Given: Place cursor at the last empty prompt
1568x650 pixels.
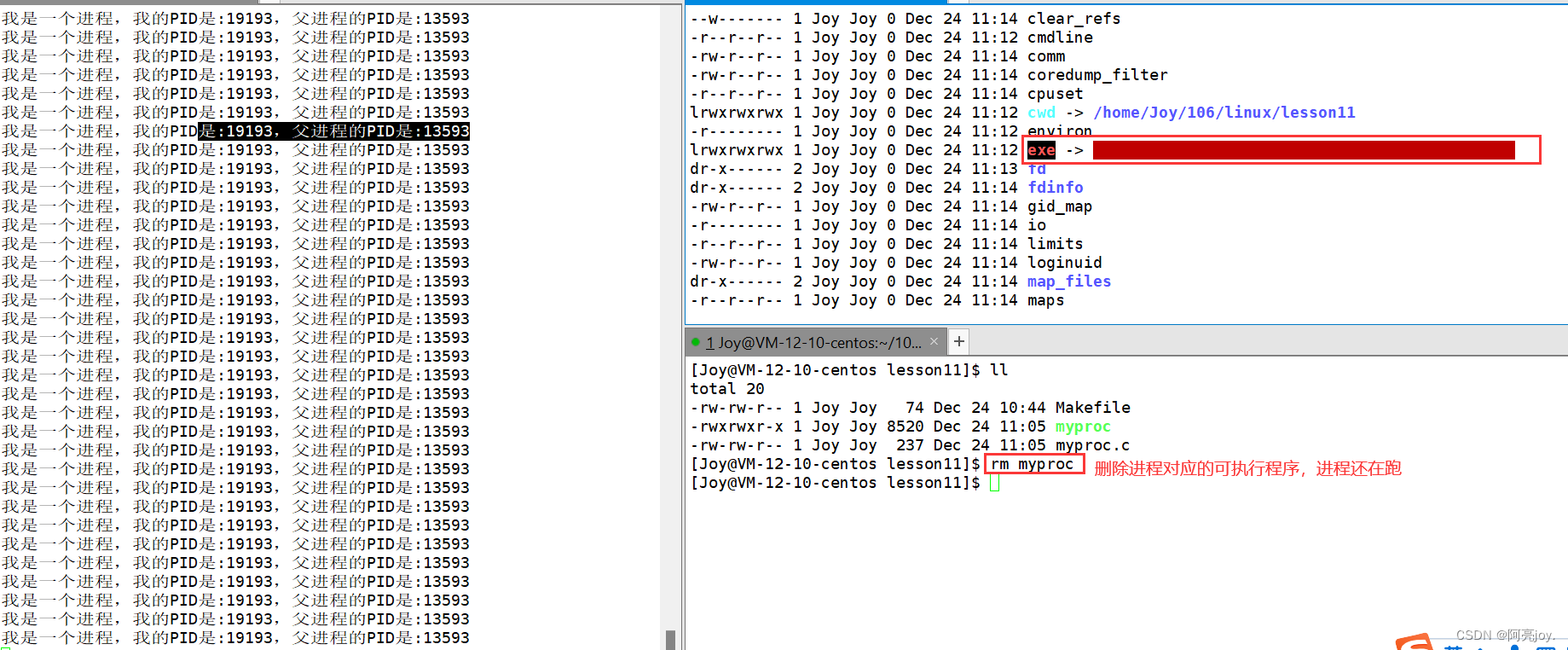Looking at the screenshot, I should point(994,483).
